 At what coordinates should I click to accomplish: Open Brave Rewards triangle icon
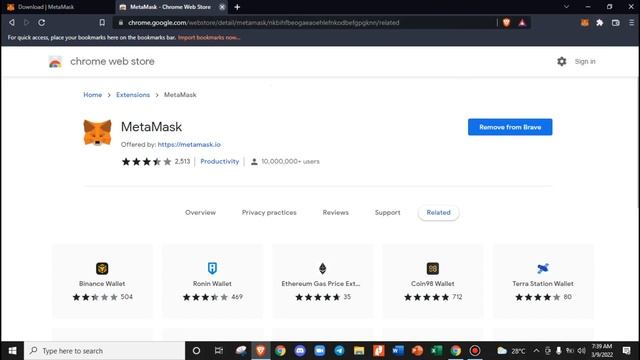tap(522, 22)
